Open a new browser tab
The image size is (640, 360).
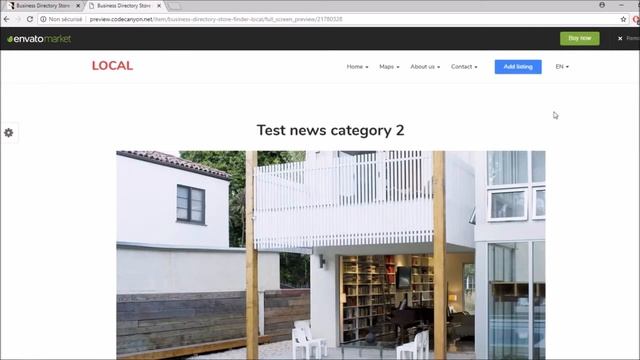pos(175,6)
